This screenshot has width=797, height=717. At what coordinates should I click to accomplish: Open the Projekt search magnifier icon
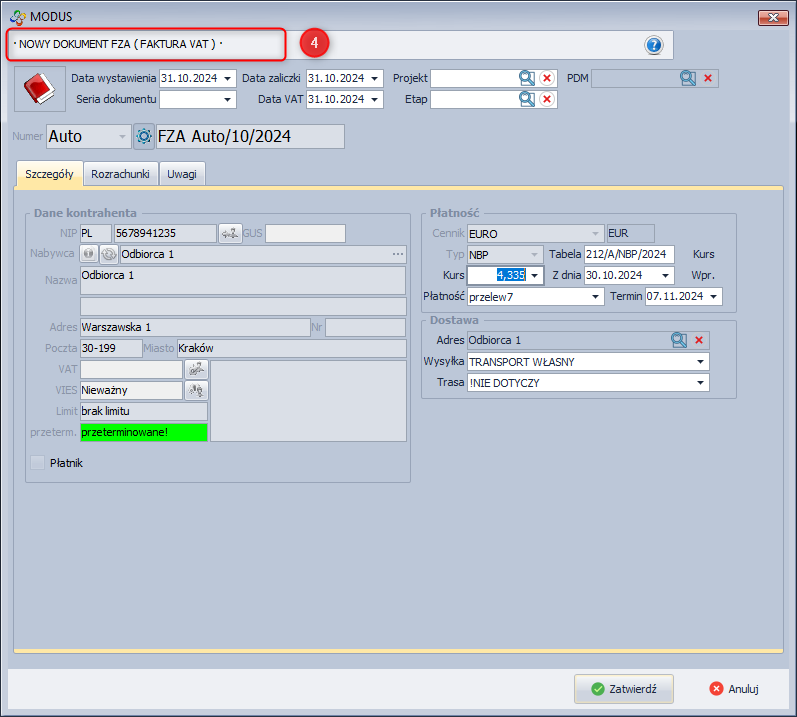527,78
